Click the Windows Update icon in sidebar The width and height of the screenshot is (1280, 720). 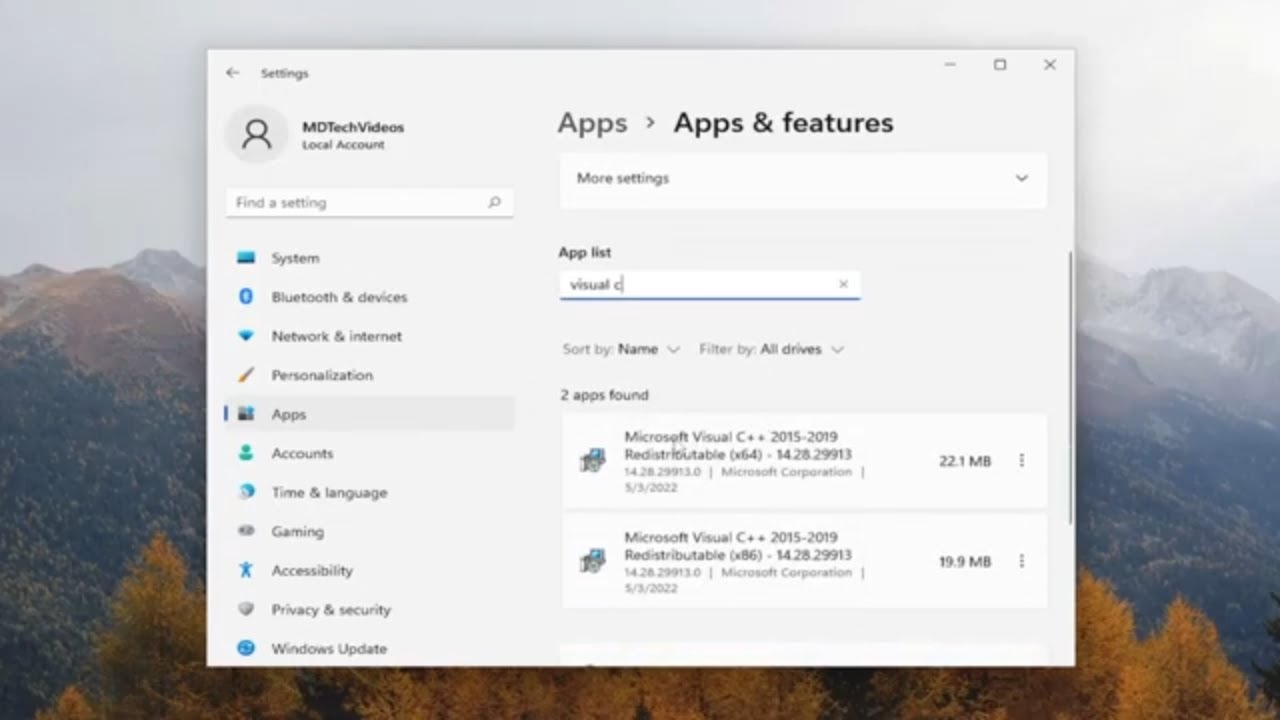tap(246, 648)
